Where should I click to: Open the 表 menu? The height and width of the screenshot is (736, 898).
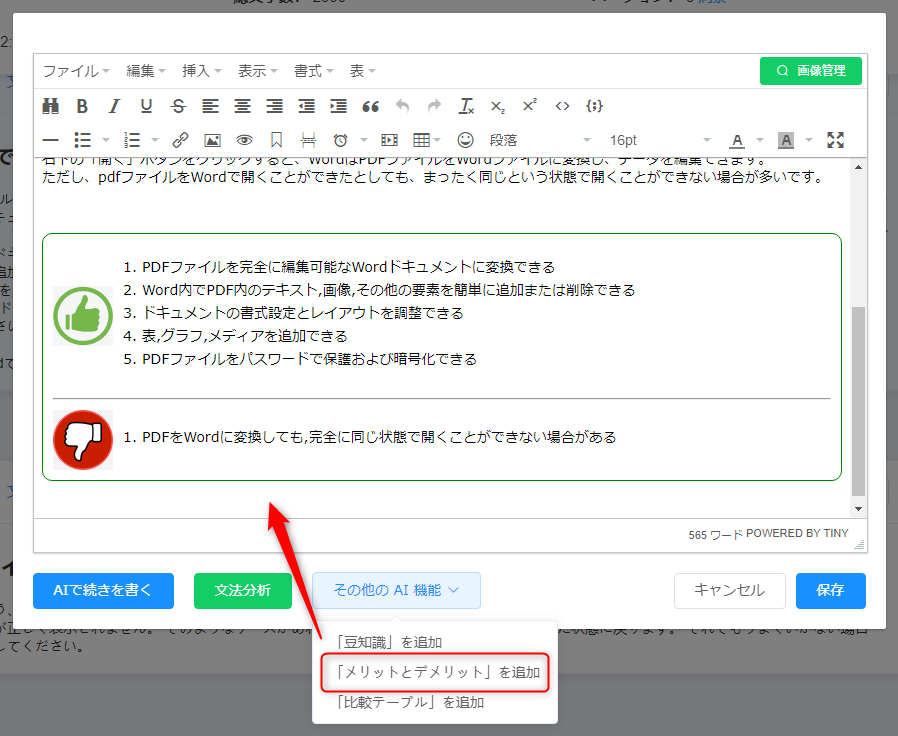tap(363, 71)
